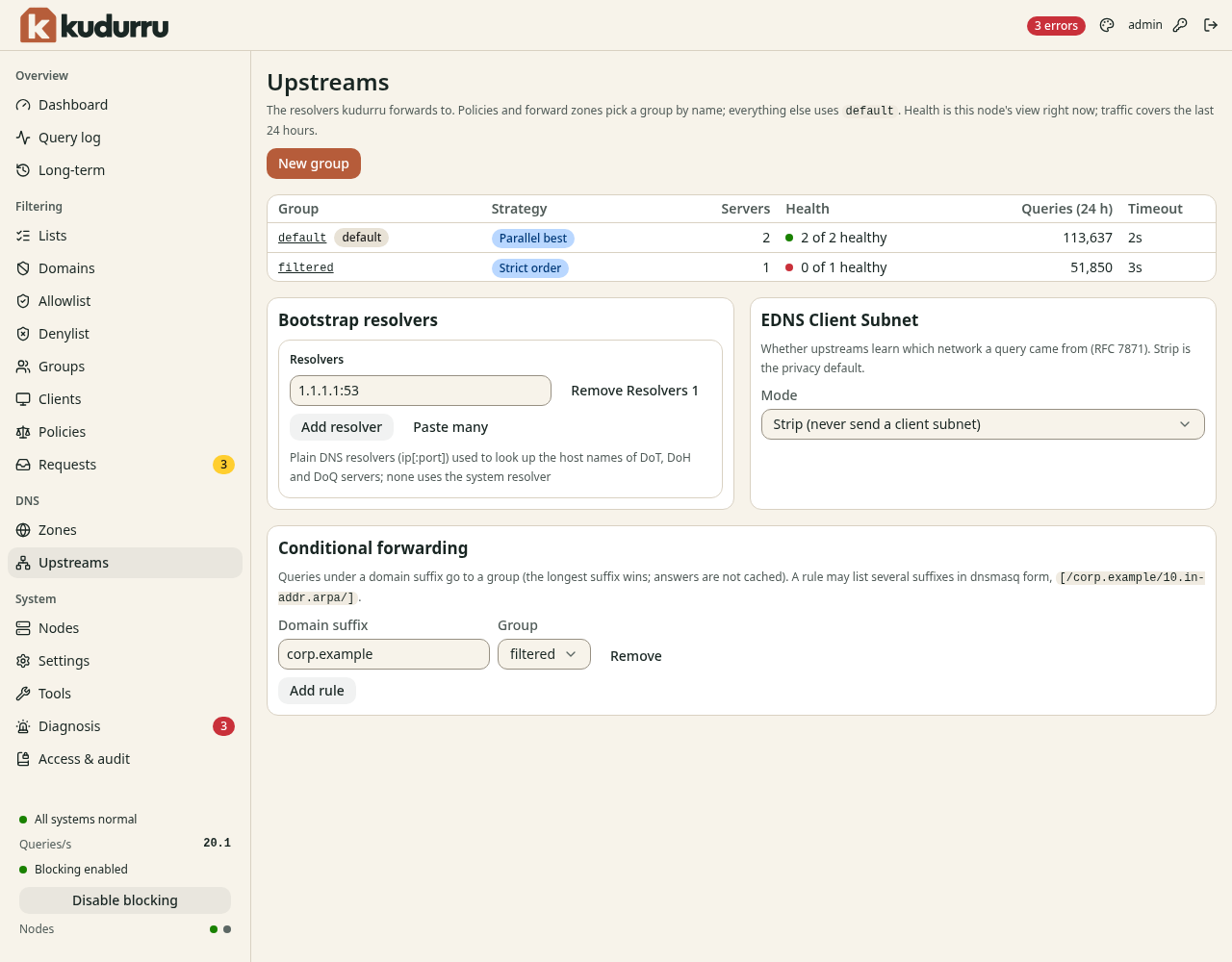This screenshot has height=962, width=1232.
Task: Remove the corp.example forwarding rule
Action: pos(636,656)
